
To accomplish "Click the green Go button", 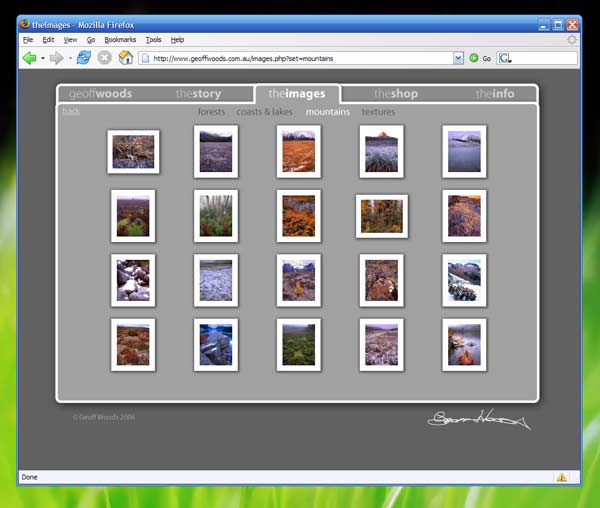I will (x=474, y=58).
